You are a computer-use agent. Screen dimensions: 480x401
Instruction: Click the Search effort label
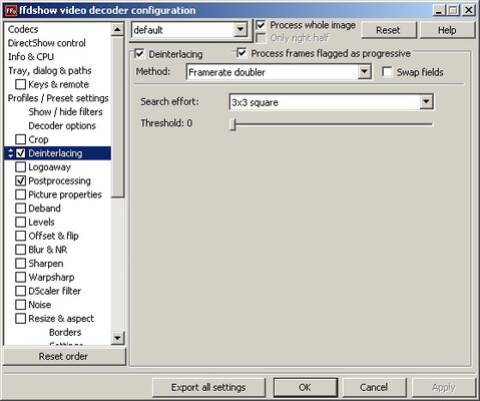[170, 101]
